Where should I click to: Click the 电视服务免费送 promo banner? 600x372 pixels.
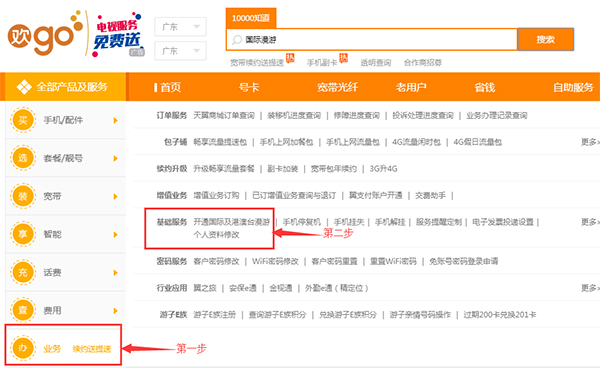tap(118, 35)
